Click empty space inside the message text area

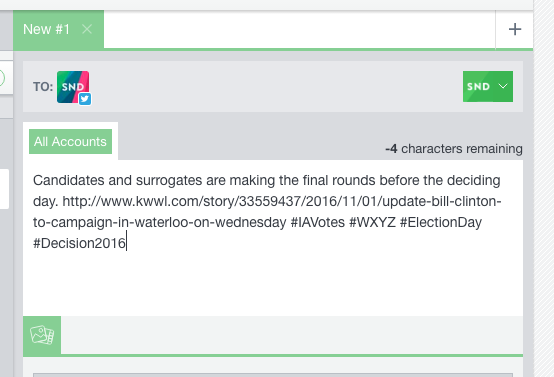(273, 283)
